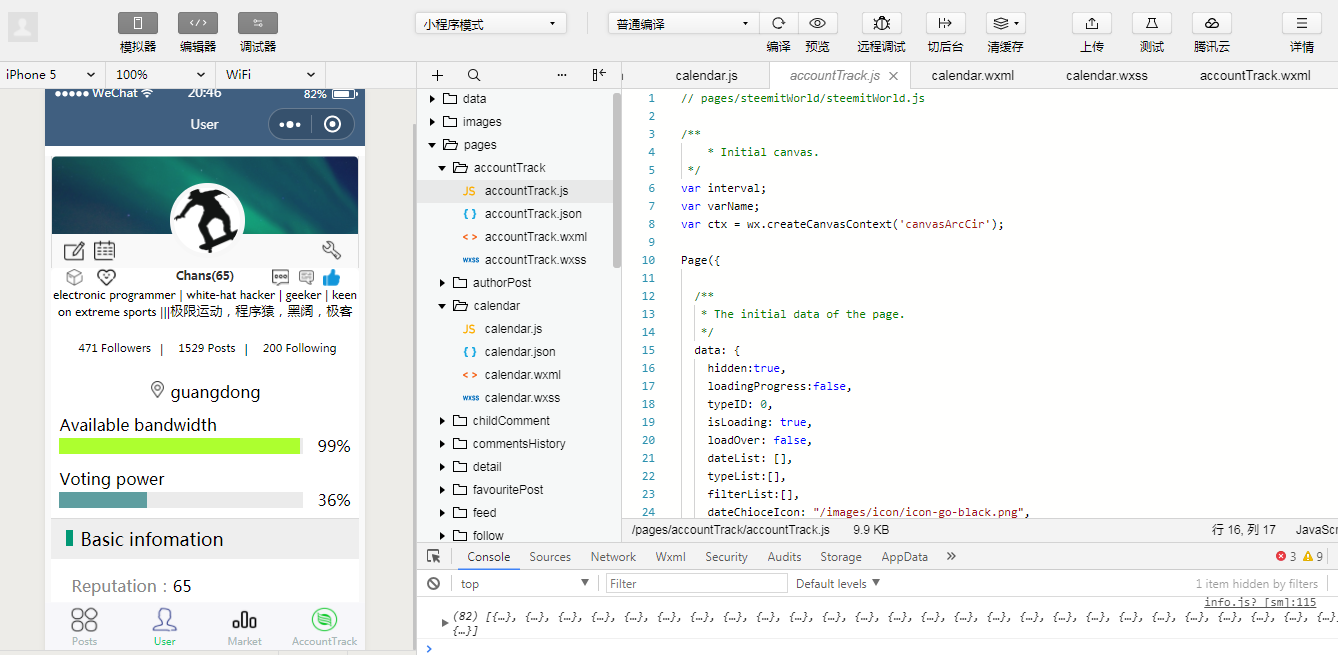
Task: Open remote debugging bug icon
Action: coord(881,23)
